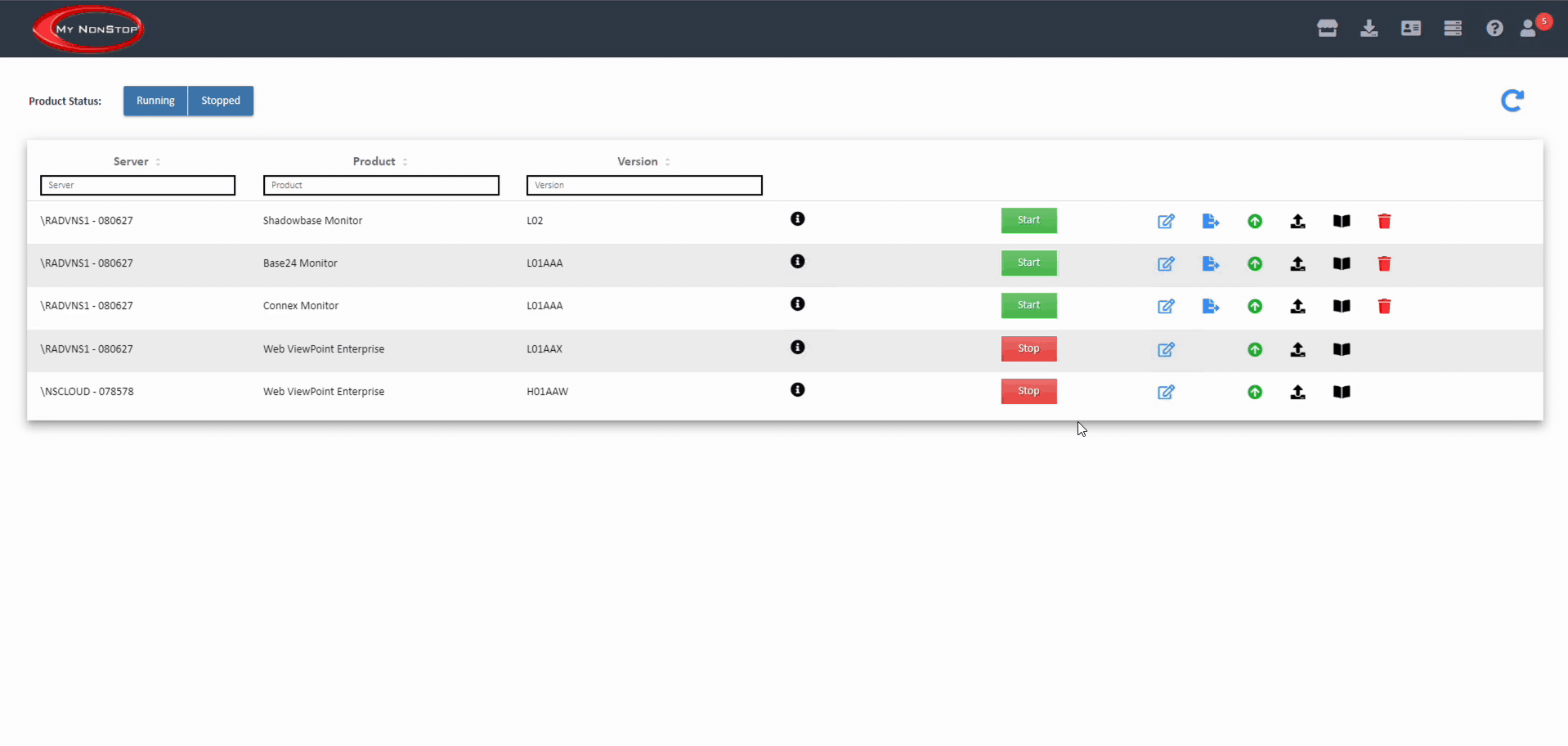Click green up-arrow for Shadowbase Monitor
The height and width of the screenshot is (746, 1568).
[1255, 221]
